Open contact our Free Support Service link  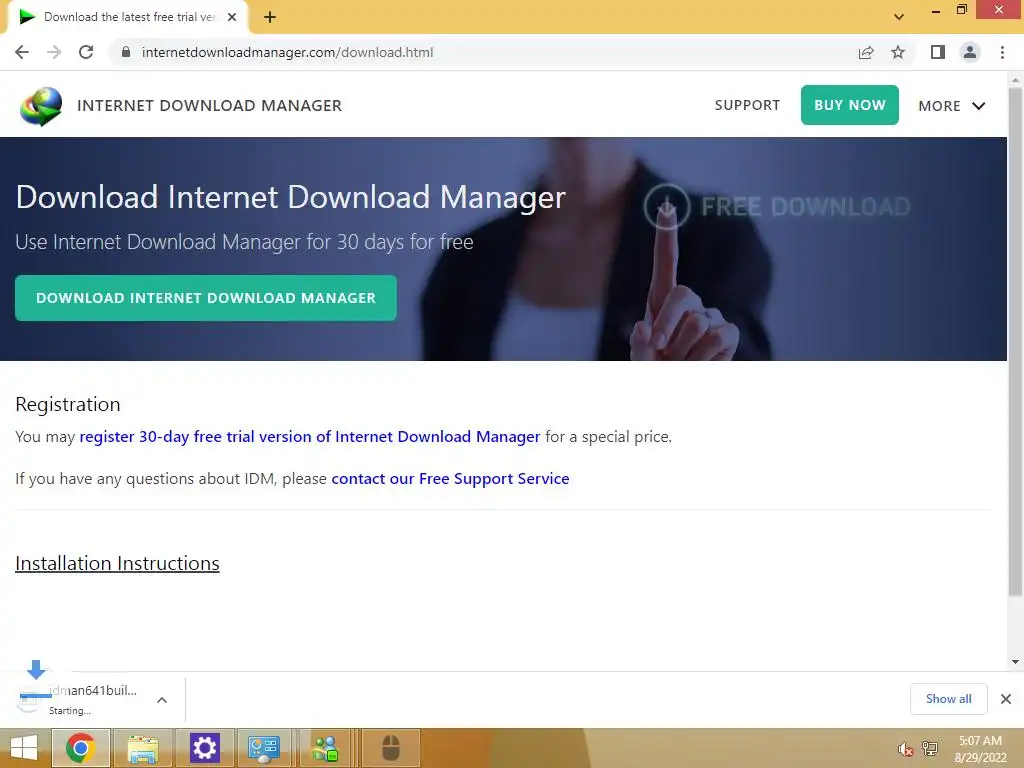(x=450, y=479)
